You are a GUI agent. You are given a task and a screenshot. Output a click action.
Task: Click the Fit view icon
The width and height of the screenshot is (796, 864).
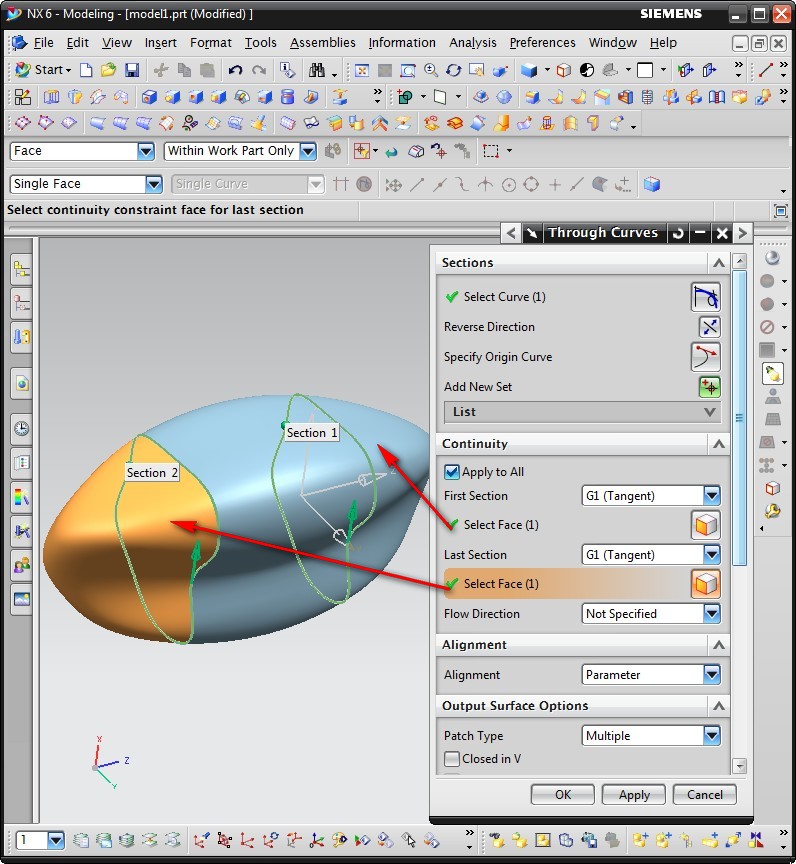[362, 70]
